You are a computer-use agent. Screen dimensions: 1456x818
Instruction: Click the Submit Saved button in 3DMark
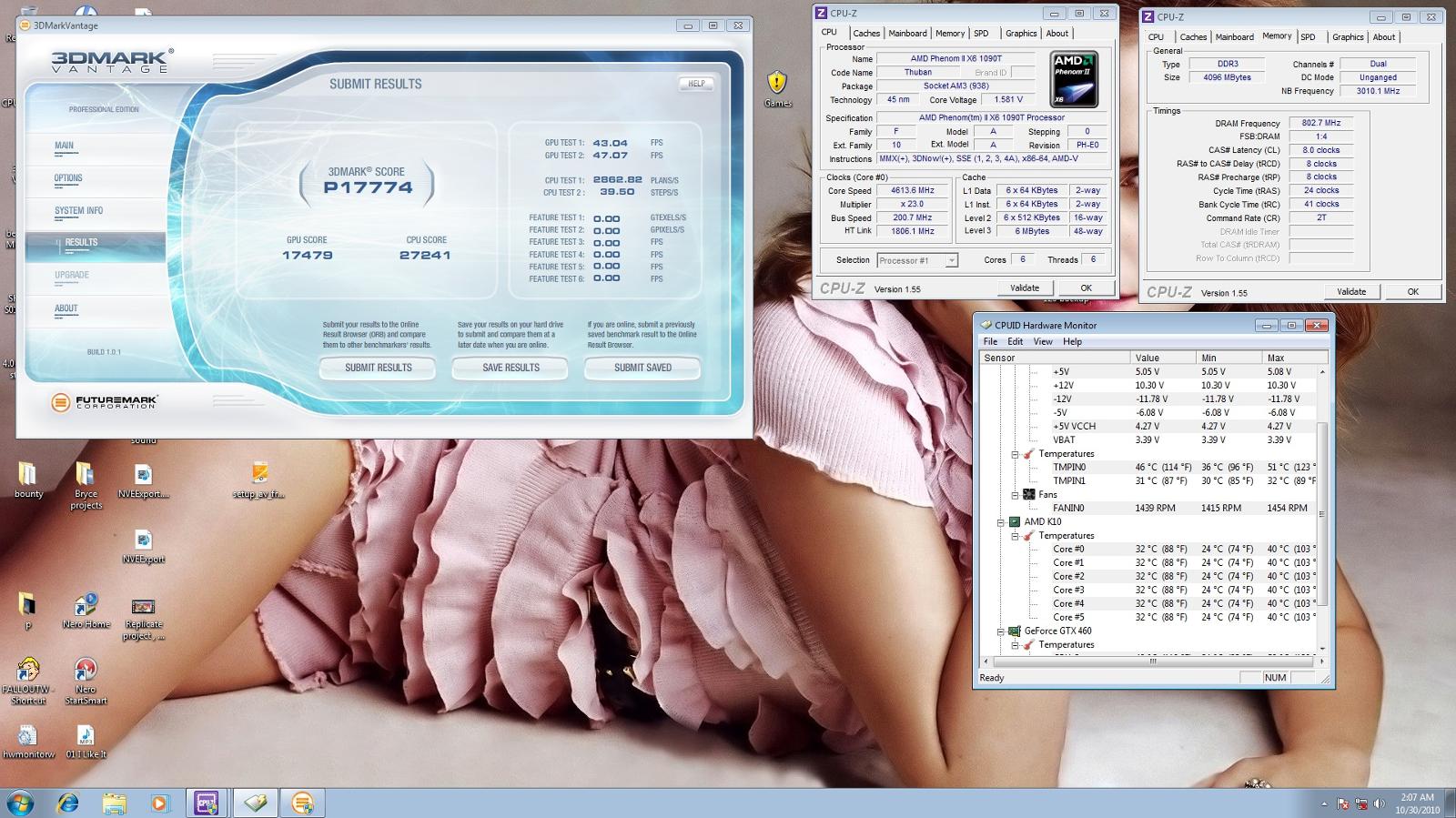[642, 368]
